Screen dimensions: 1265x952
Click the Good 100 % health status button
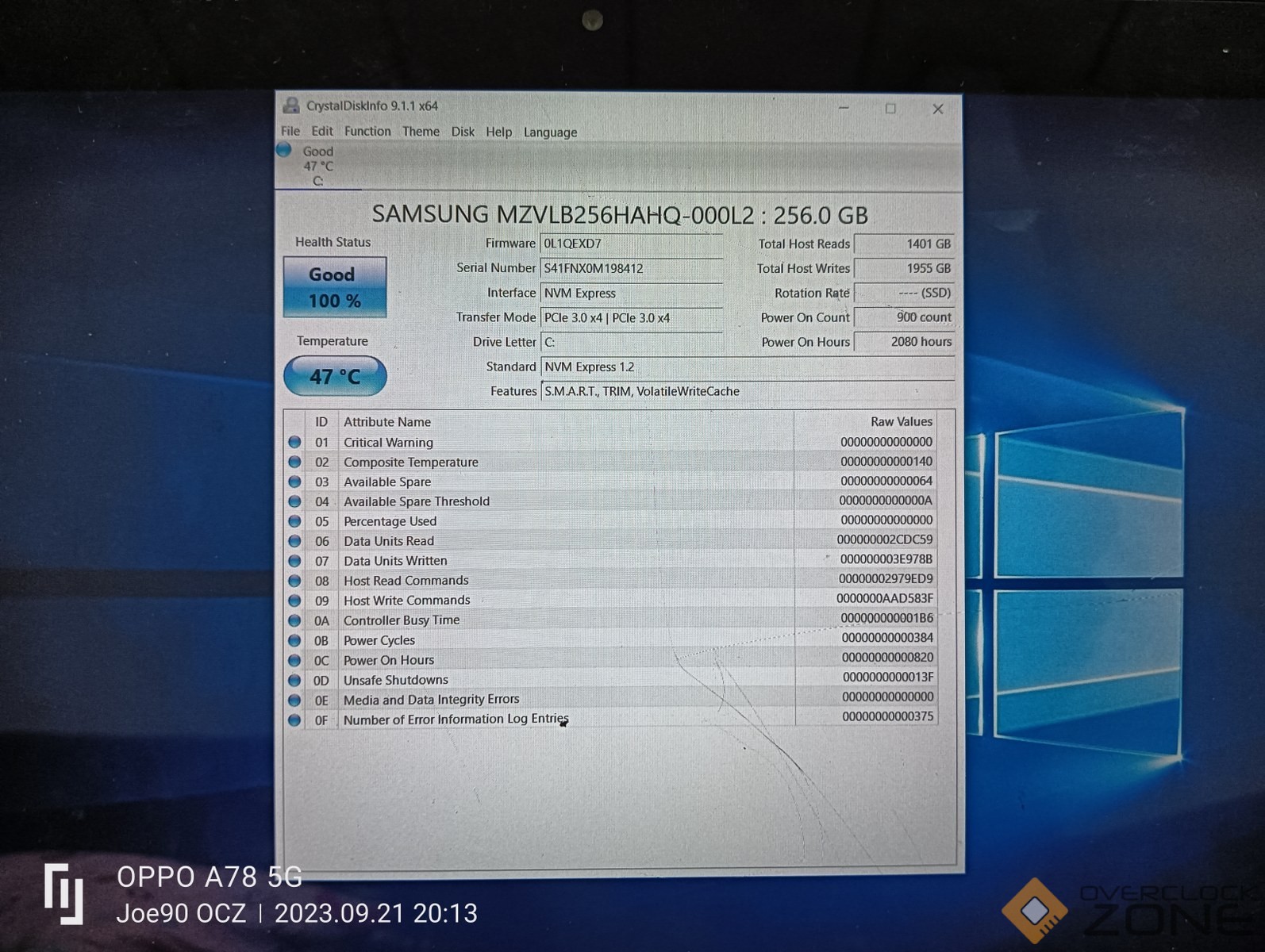(x=335, y=287)
